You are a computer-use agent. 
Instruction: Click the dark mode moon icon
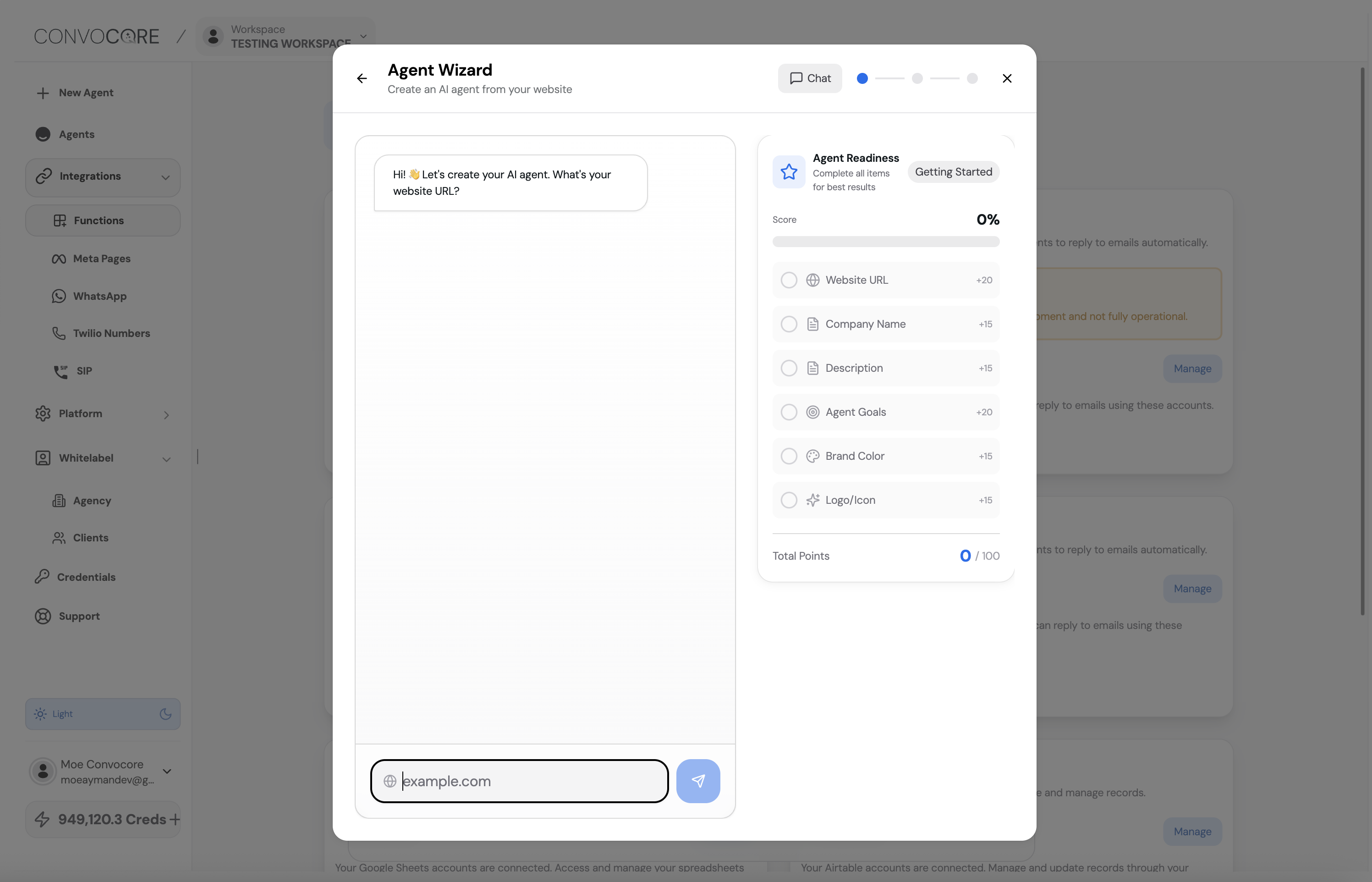point(165,714)
